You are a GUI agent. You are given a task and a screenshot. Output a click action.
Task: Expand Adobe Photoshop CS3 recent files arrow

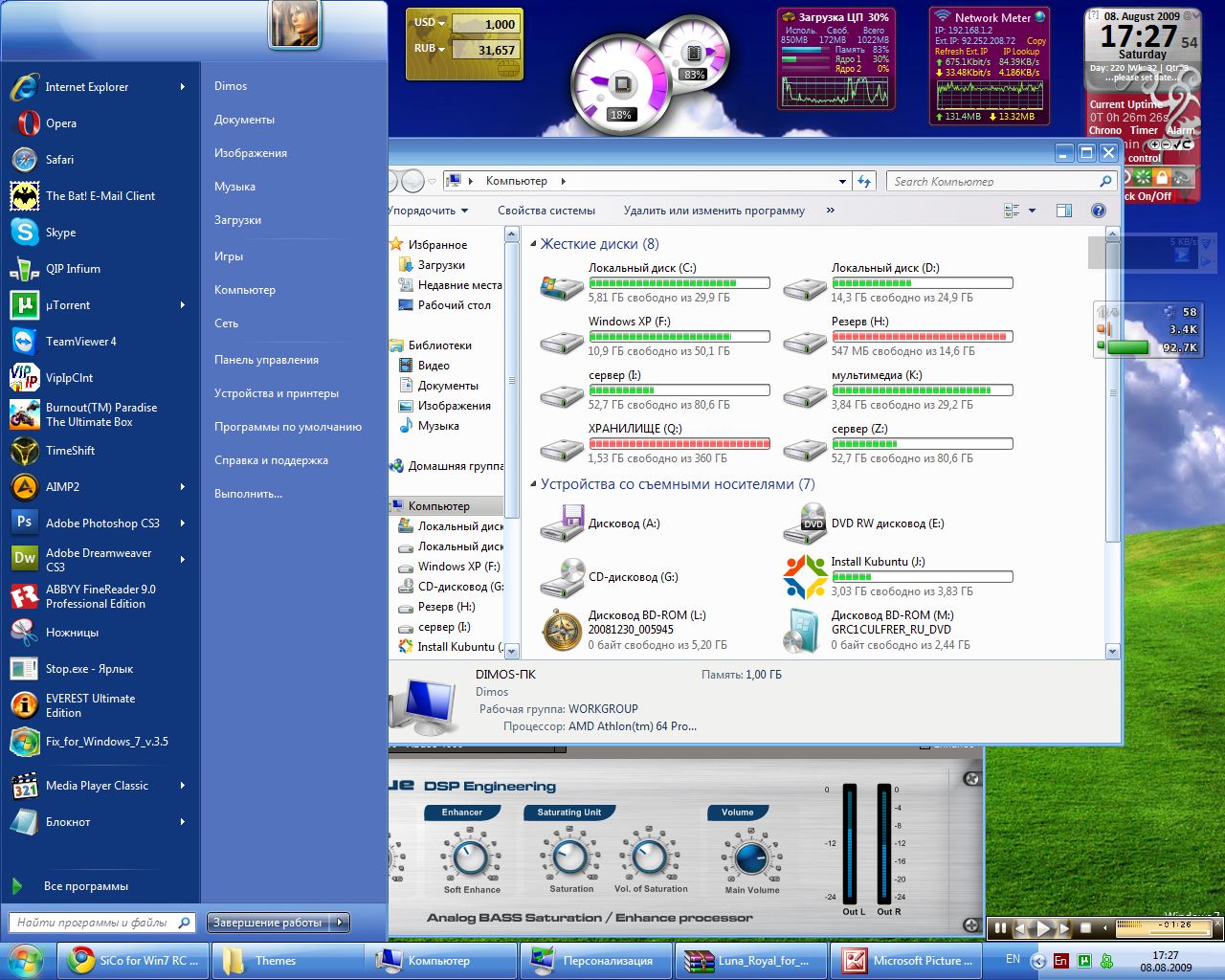click(182, 523)
